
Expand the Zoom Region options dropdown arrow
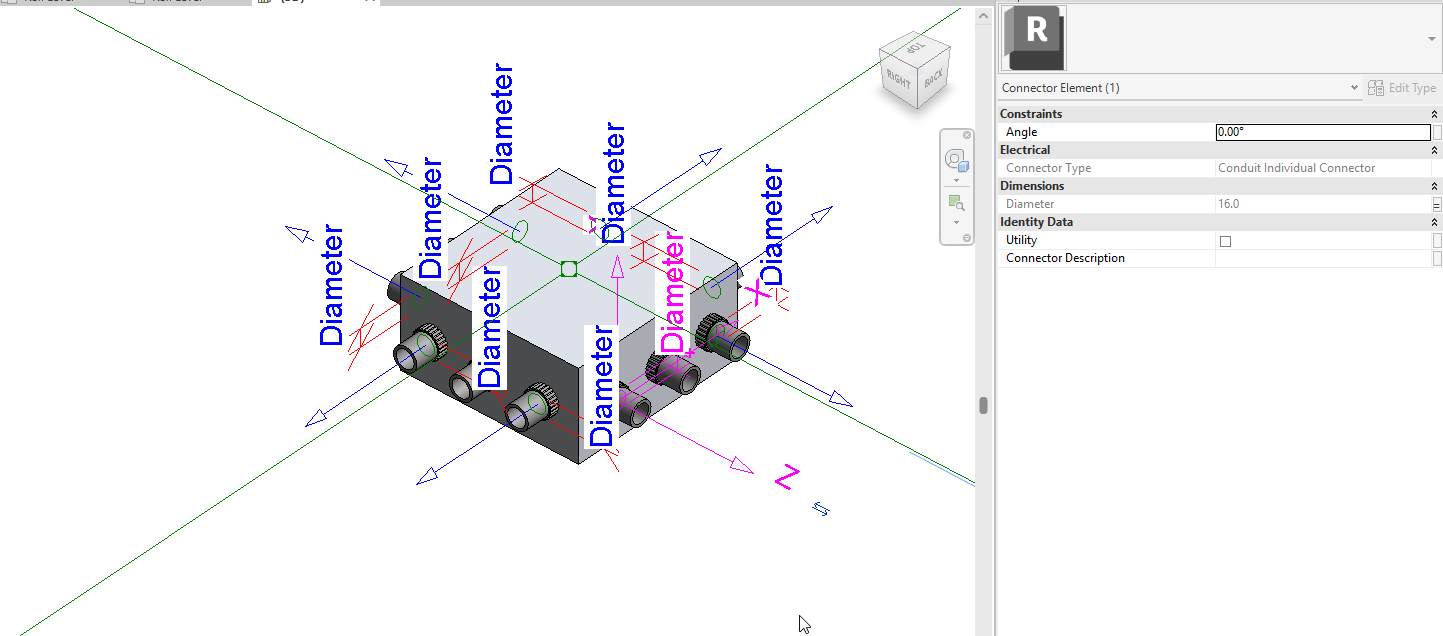click(956, 222)
